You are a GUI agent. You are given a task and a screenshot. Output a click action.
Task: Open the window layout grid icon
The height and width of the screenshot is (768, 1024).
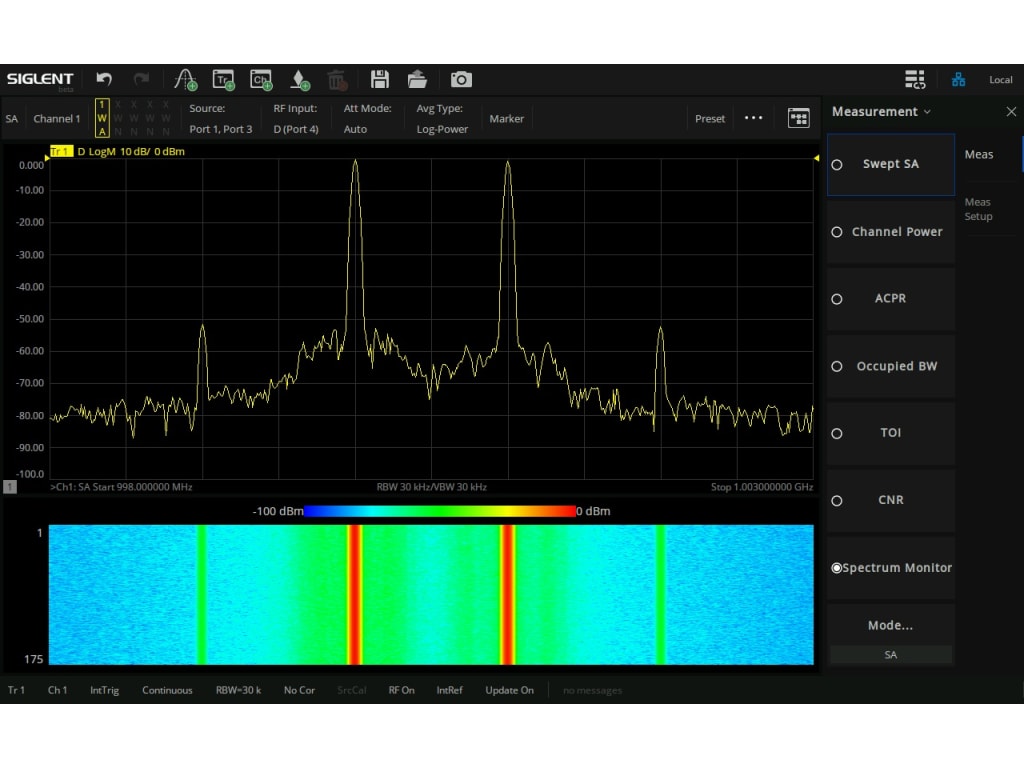tap(799, 118)
